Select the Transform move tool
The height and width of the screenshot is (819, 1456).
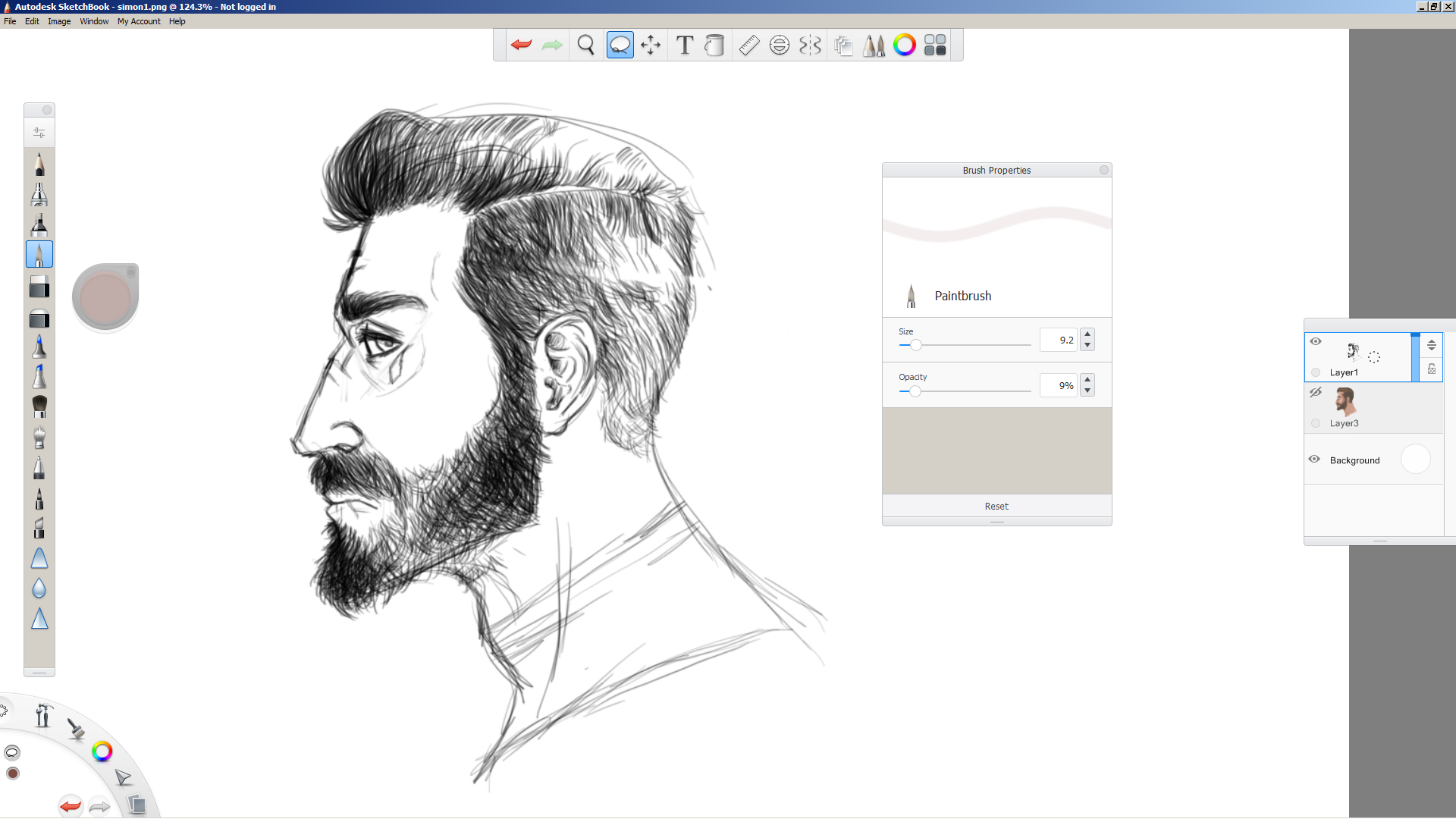click(651, 45)
